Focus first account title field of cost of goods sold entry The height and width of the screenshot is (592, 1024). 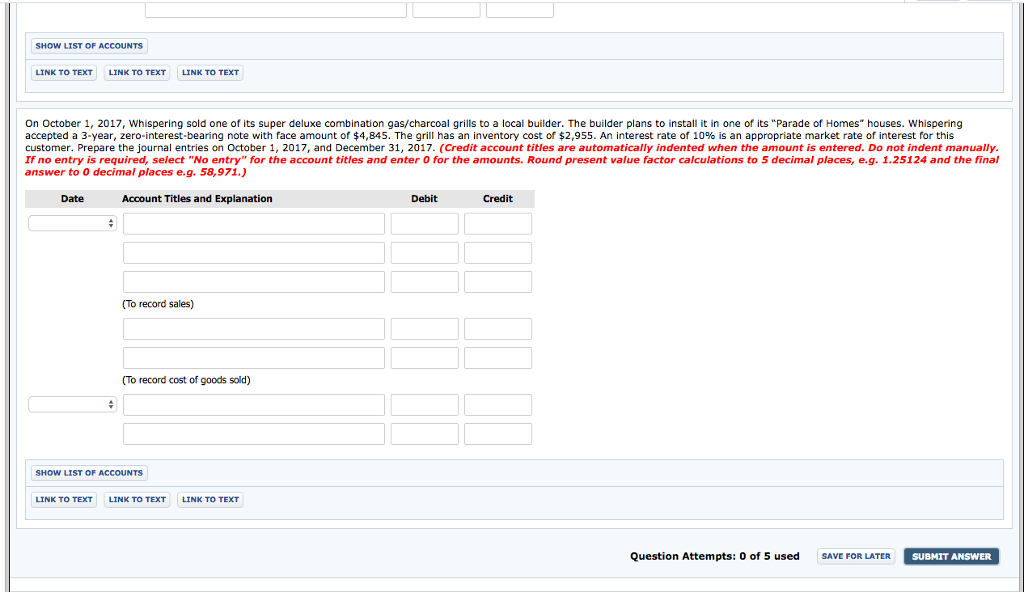(254, 329)
